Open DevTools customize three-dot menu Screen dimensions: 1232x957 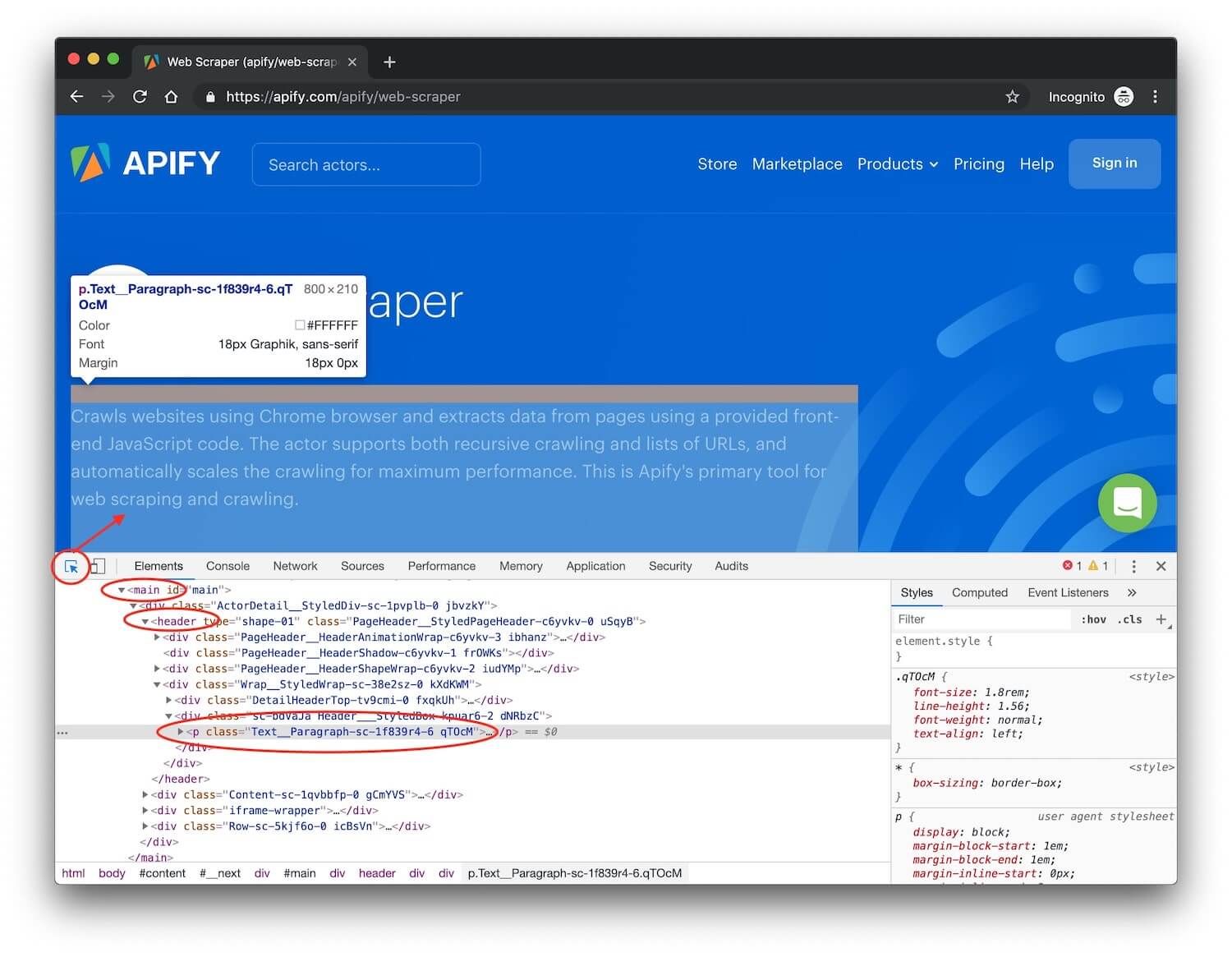tap(1133, 566)
